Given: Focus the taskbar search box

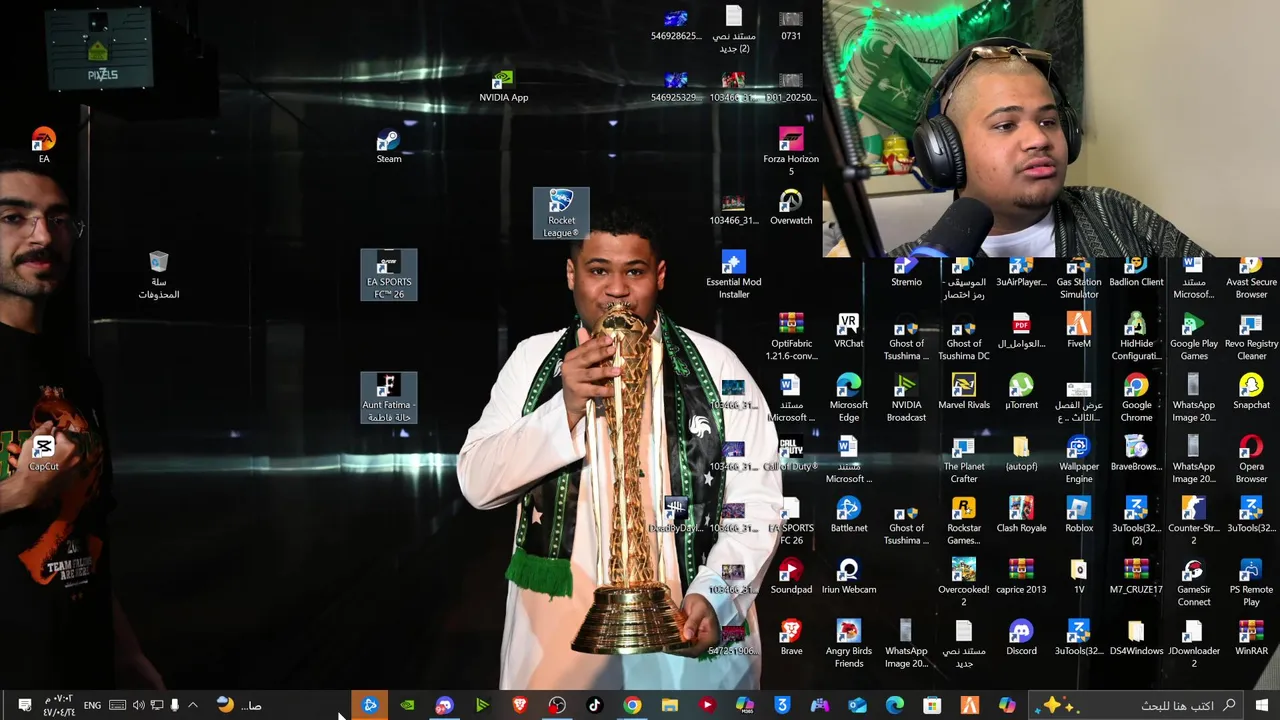Looking at the screenshot, I should [x=1138, y=705].
